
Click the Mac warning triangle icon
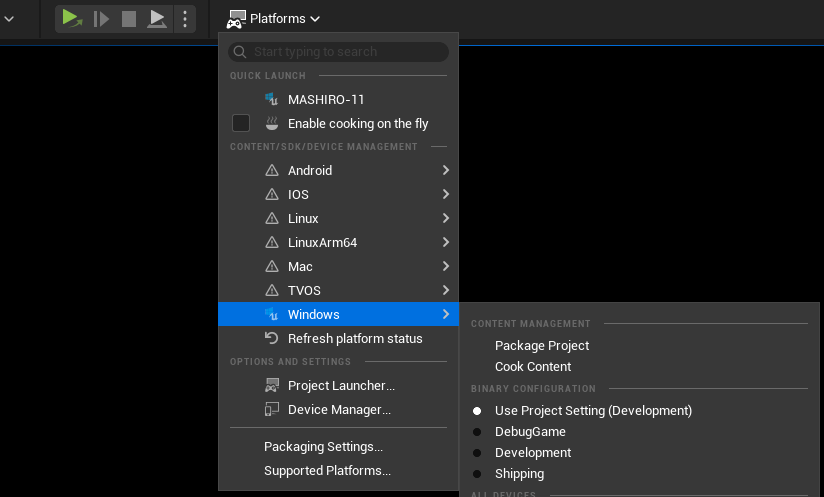tap(272, 266)
